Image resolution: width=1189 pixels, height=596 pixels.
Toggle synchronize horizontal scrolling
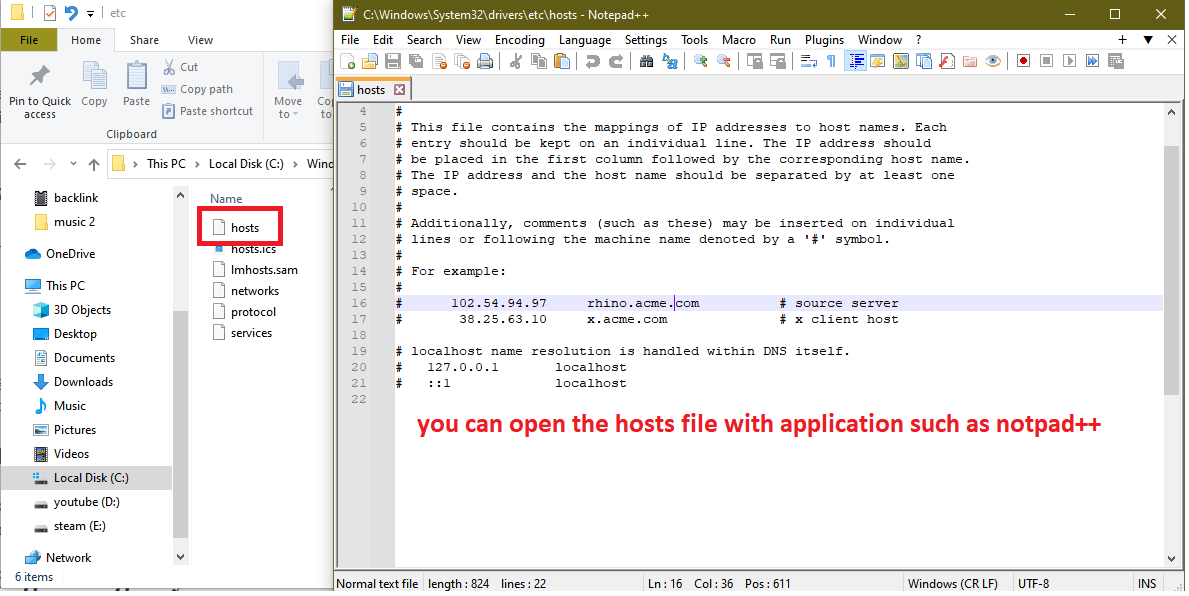[778, 61]
